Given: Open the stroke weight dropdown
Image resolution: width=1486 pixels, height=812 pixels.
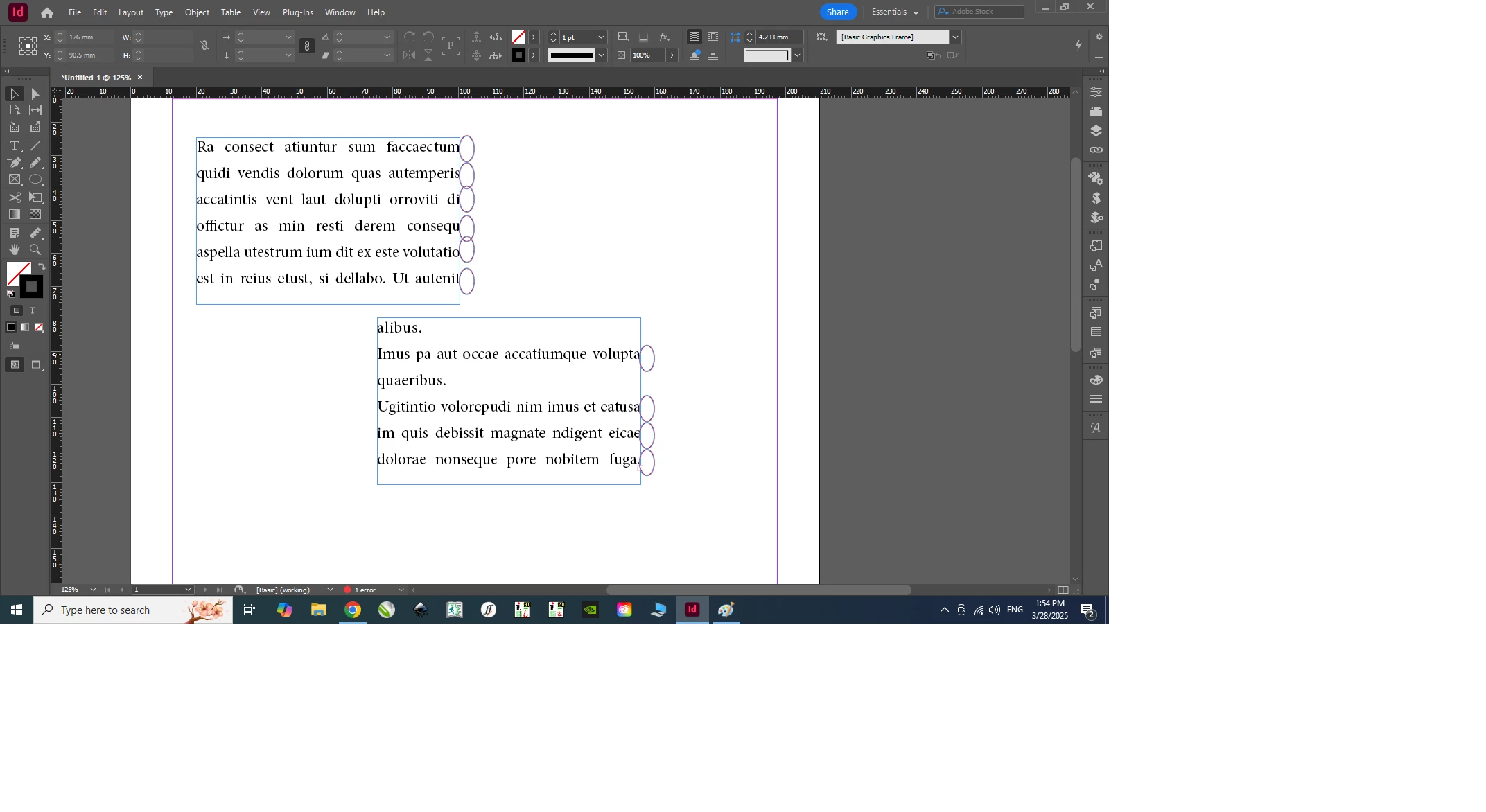Looking at the screenshot, I should point(601,37).
